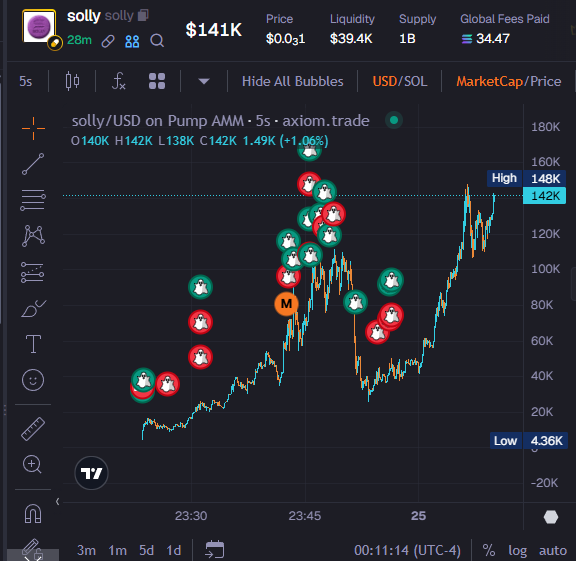
Task: Open the forecasting and measurement projection tool
Action: point(33,272)
